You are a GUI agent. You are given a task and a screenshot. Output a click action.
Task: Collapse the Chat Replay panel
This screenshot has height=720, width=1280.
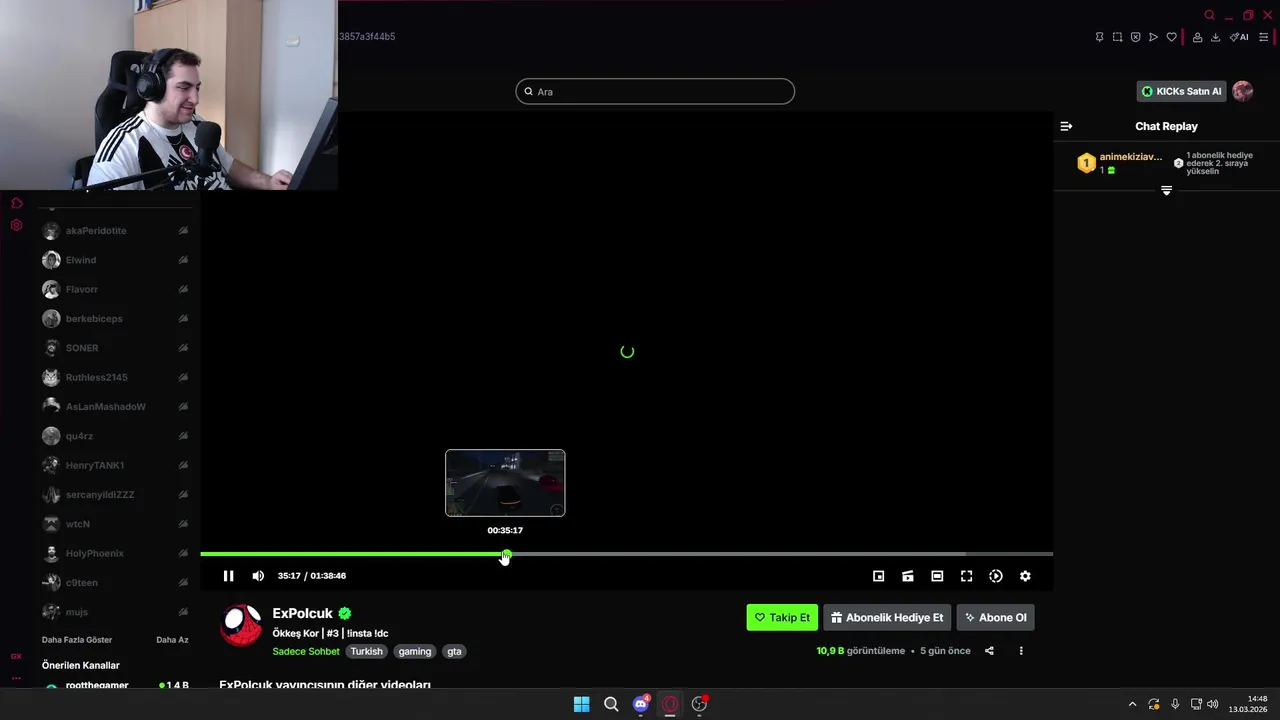(x=1066, y=126)
